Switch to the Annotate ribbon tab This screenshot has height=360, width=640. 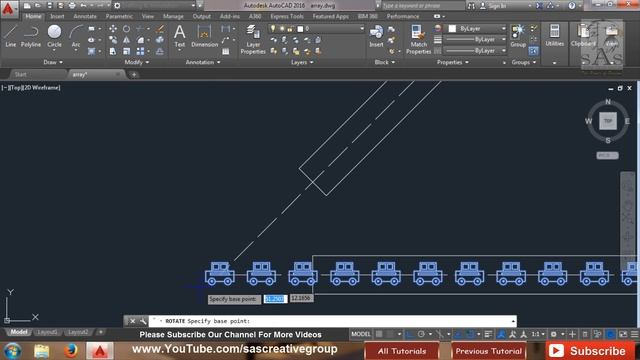tap(85, 16)
